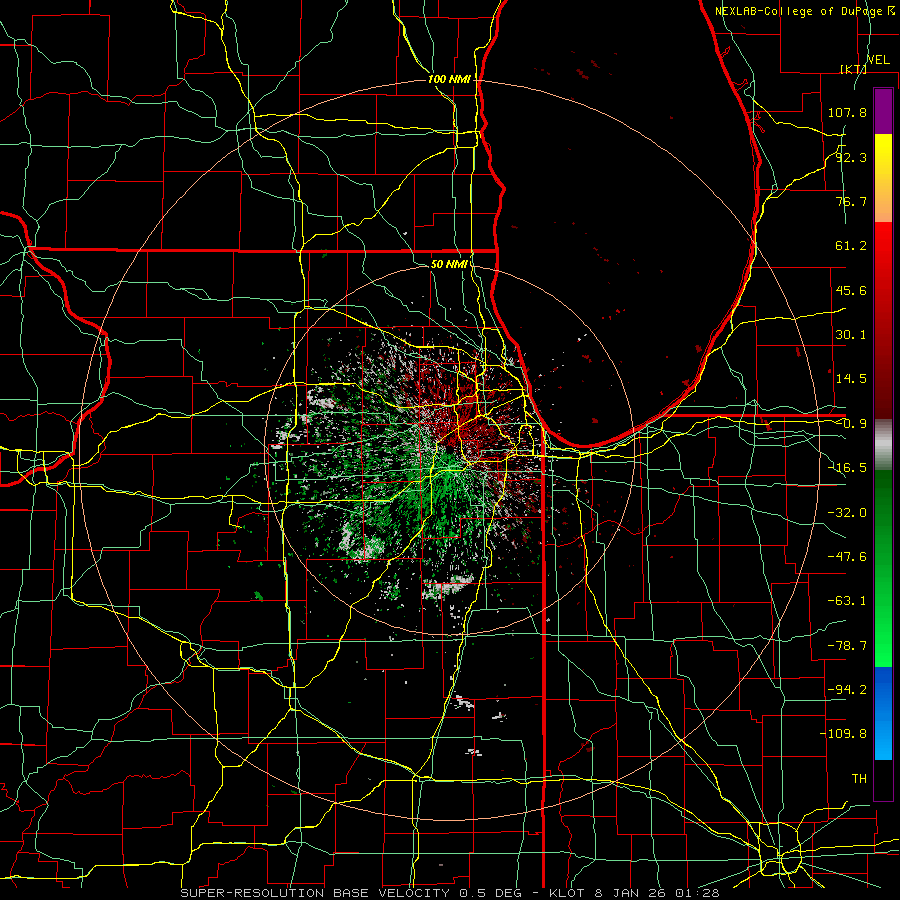This screenshot has width=900, height=900.
Task: Click the 100 NMI range ring label
Action: coord(449,79)
